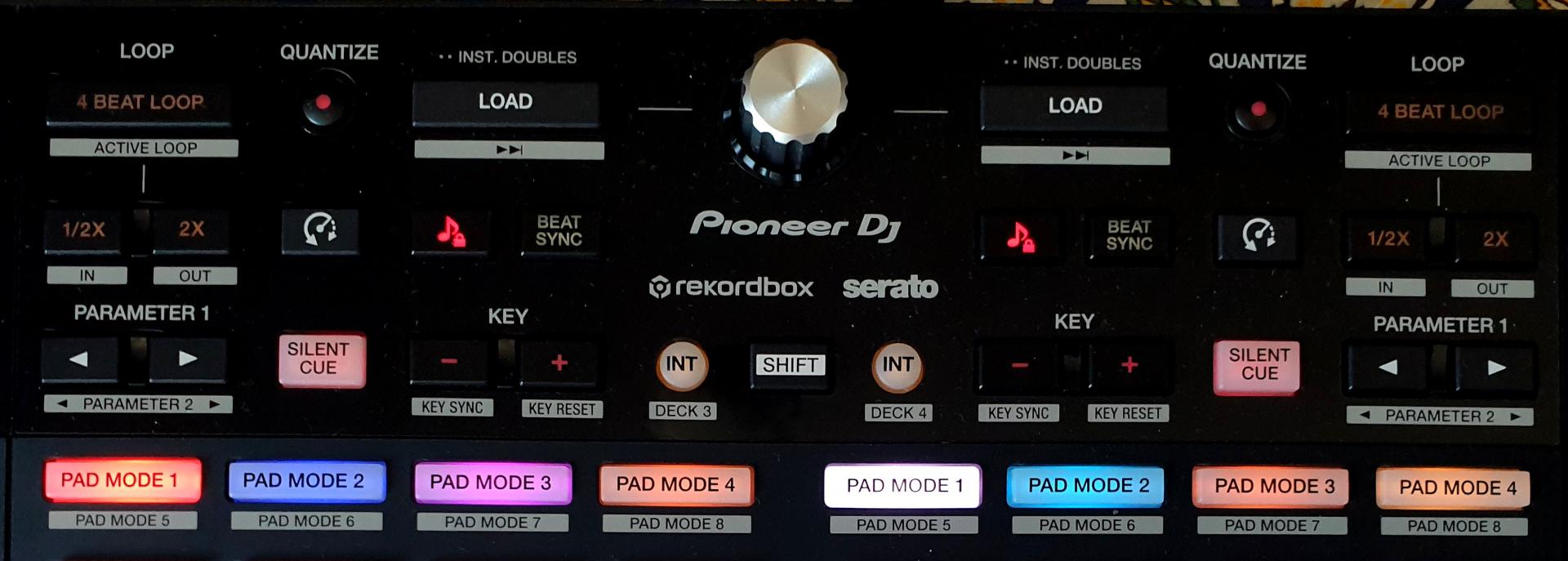Toggle the right deck QUANTIZE button
1568x561 pixels.
(1258, 110)
